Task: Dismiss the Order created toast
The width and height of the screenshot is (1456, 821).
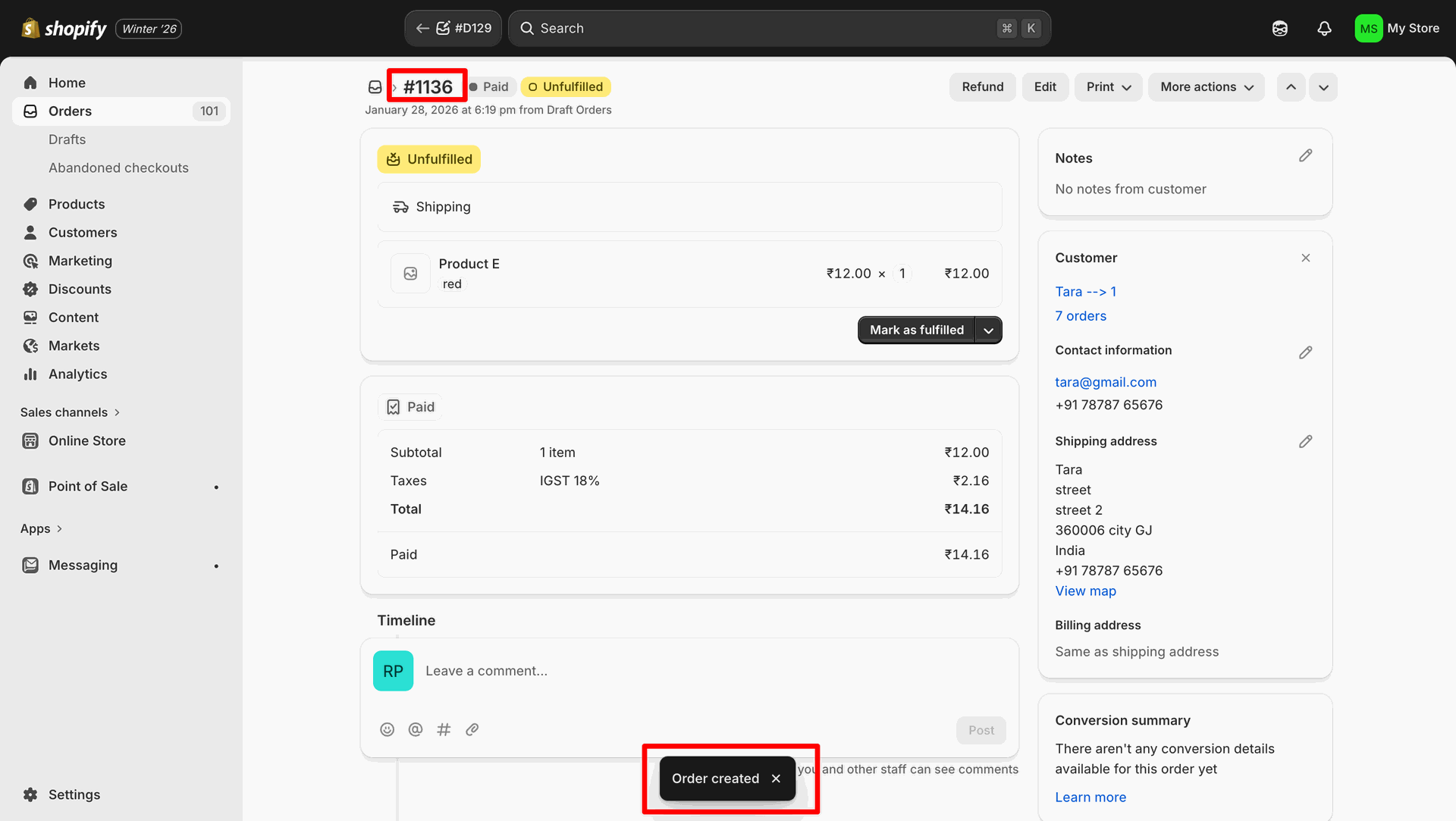Action: [x=776, y=779]
